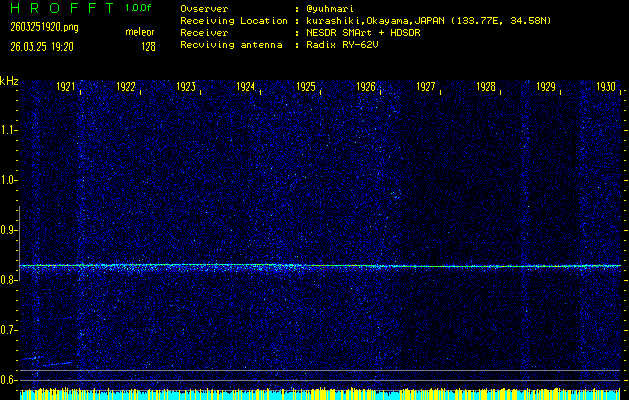Click the 1.0.0f version label

tap(140, 8)
